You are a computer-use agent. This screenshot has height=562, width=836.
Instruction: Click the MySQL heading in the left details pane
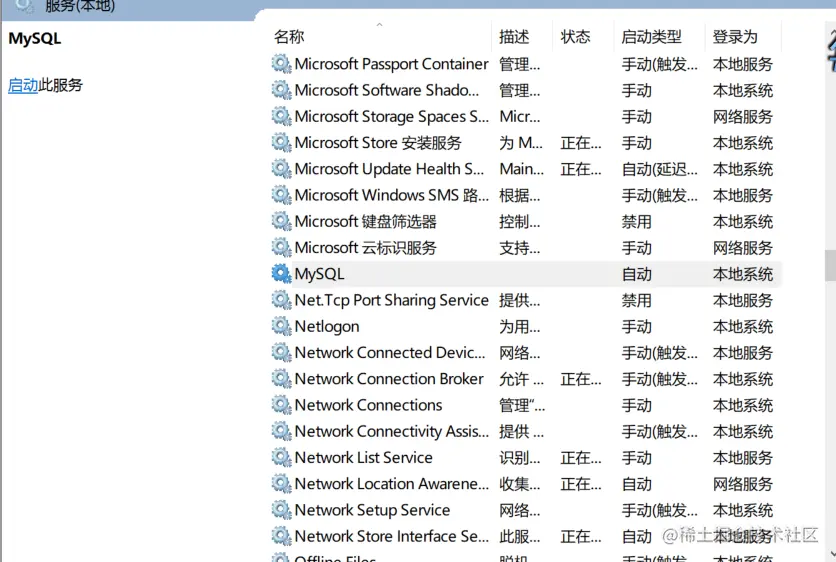point(35,38)
